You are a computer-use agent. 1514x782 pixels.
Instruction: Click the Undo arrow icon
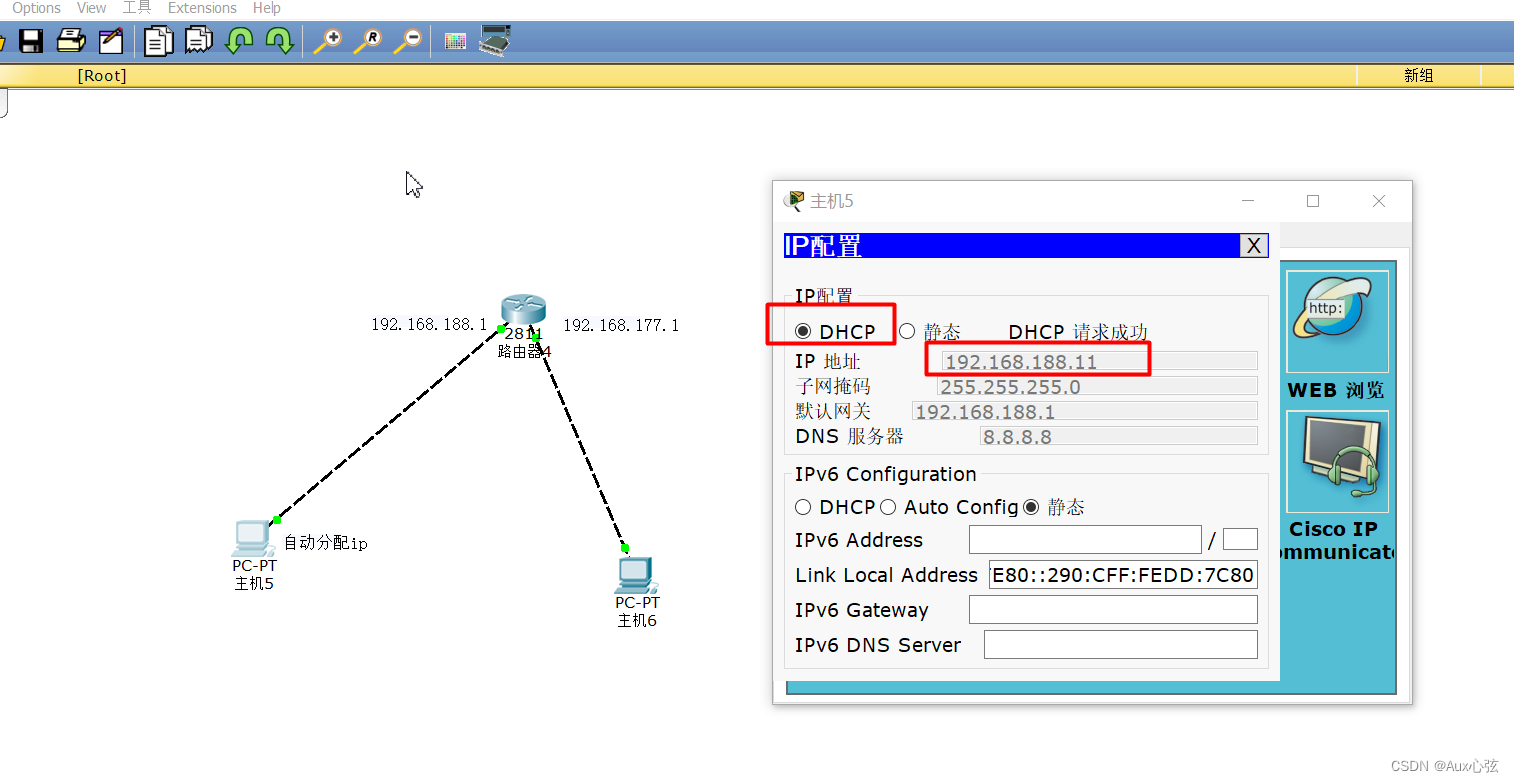click(240, 40)
